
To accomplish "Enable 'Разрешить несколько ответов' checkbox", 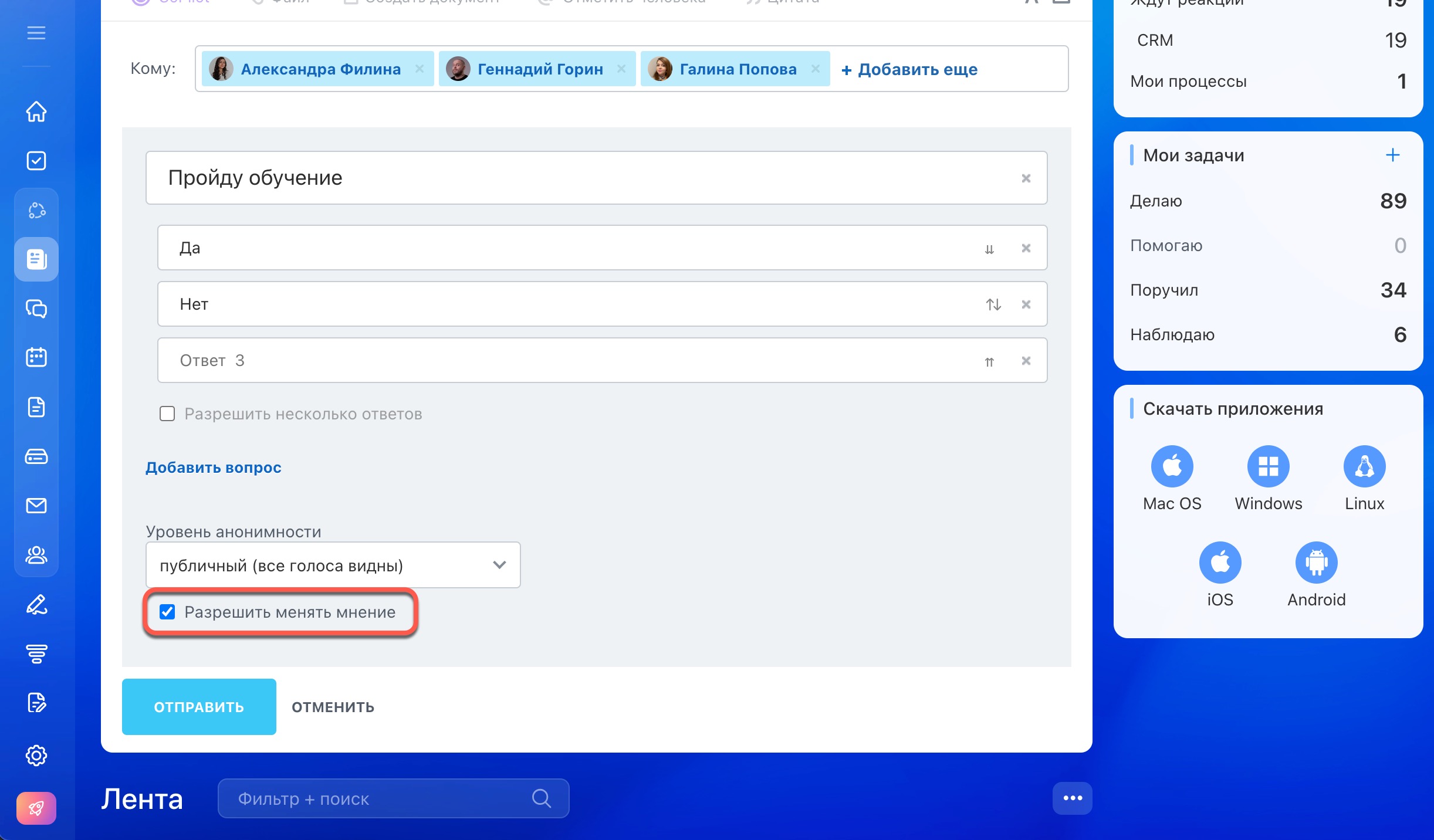I will (x=167, y=414).
